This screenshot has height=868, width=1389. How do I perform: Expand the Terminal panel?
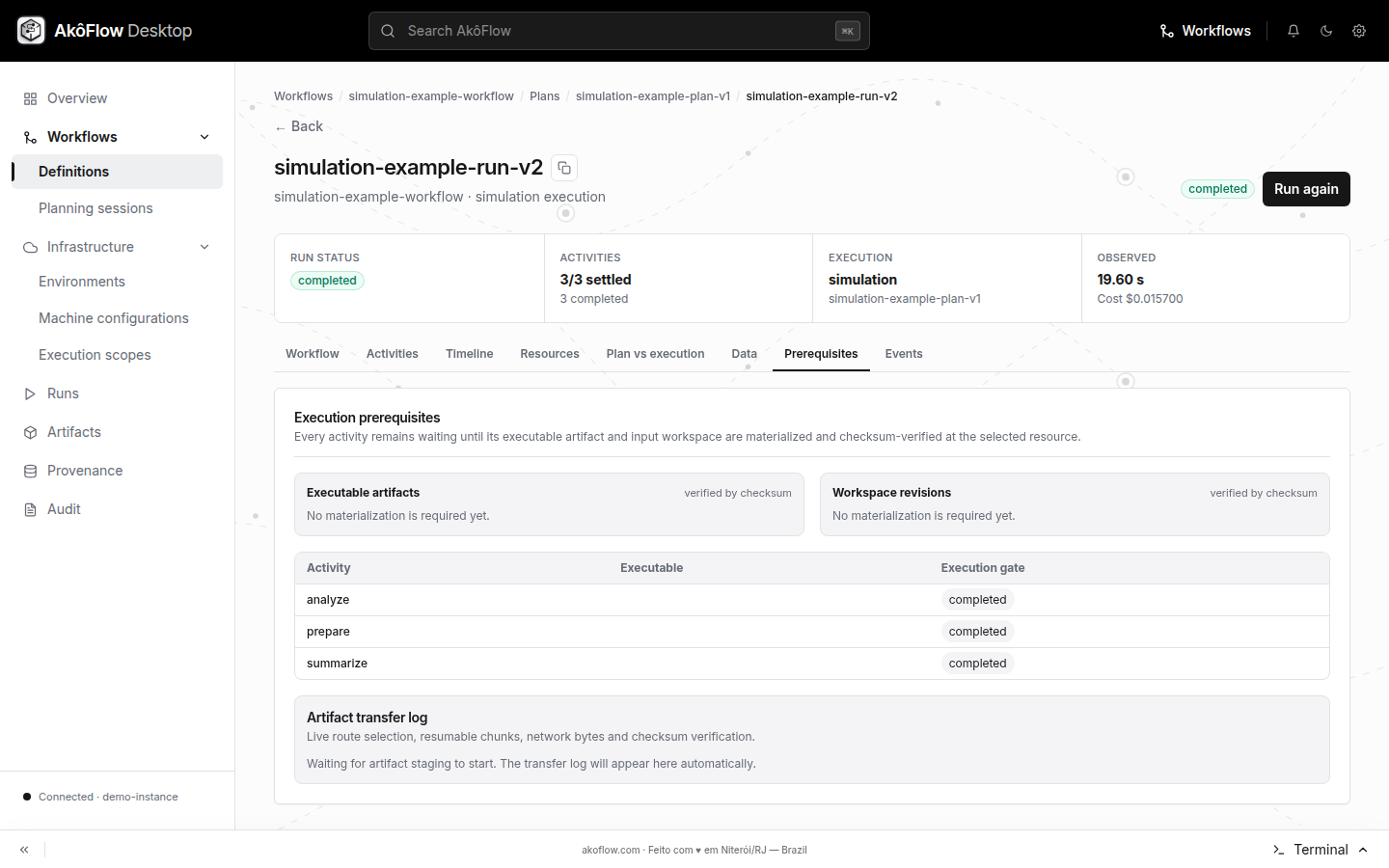pyautogui.click(x=1321, y=850)
